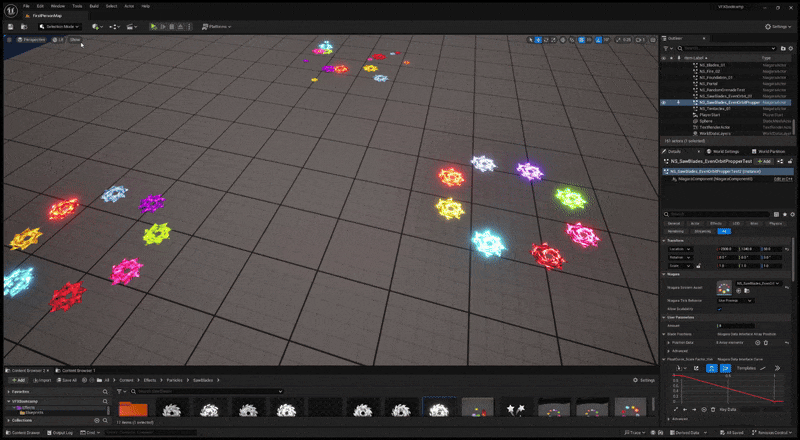
Task: Open the Niagara System Asset picker dropdown
Action: coord(759,283)
